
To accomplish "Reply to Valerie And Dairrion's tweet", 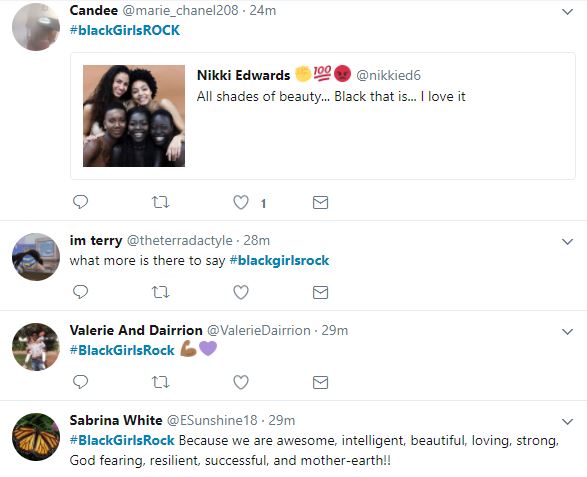I will 80,382.
